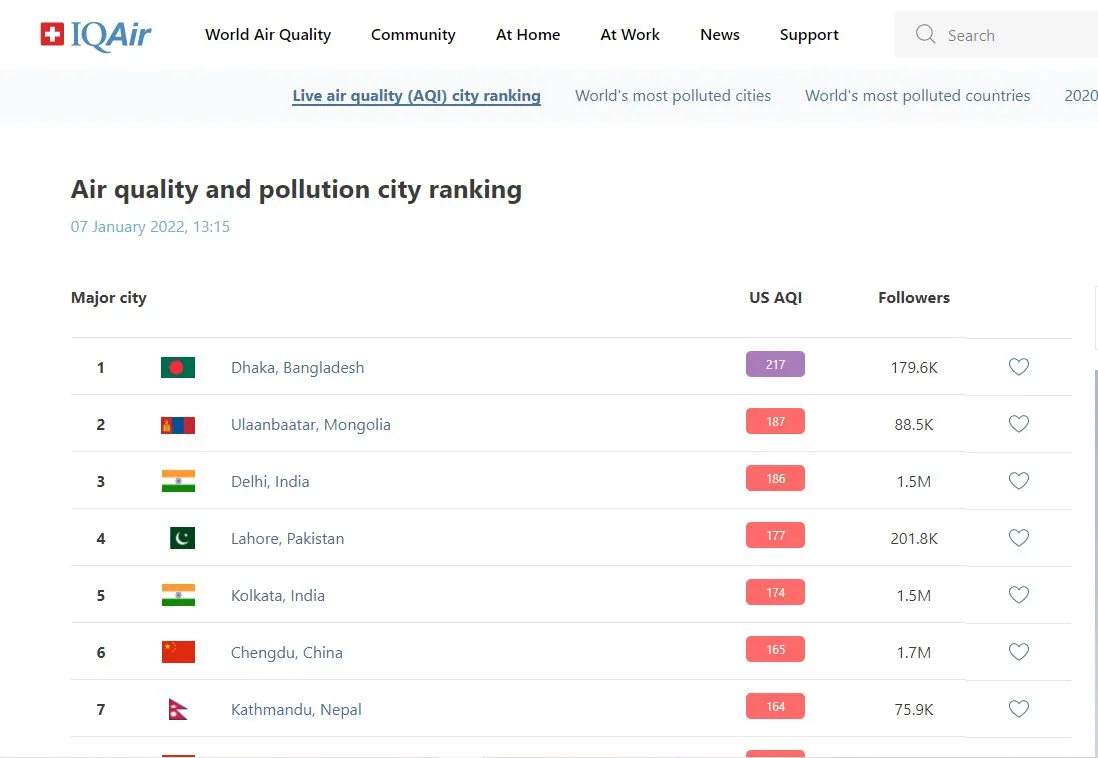Favorite Kathmandu with the heart icon

[x=1019, y=709]
